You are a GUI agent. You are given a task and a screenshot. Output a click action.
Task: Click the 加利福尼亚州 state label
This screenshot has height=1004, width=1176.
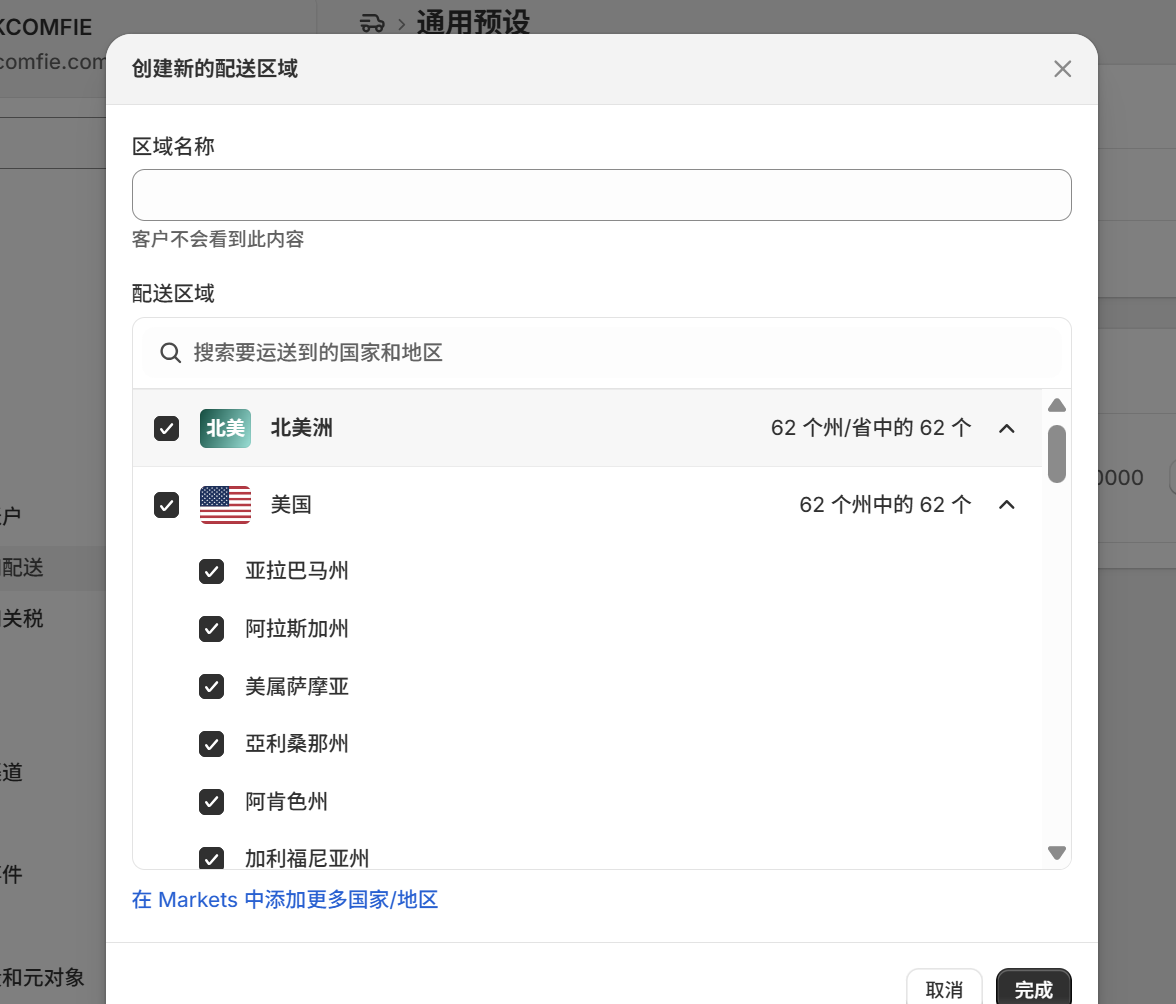pos(308,858)
